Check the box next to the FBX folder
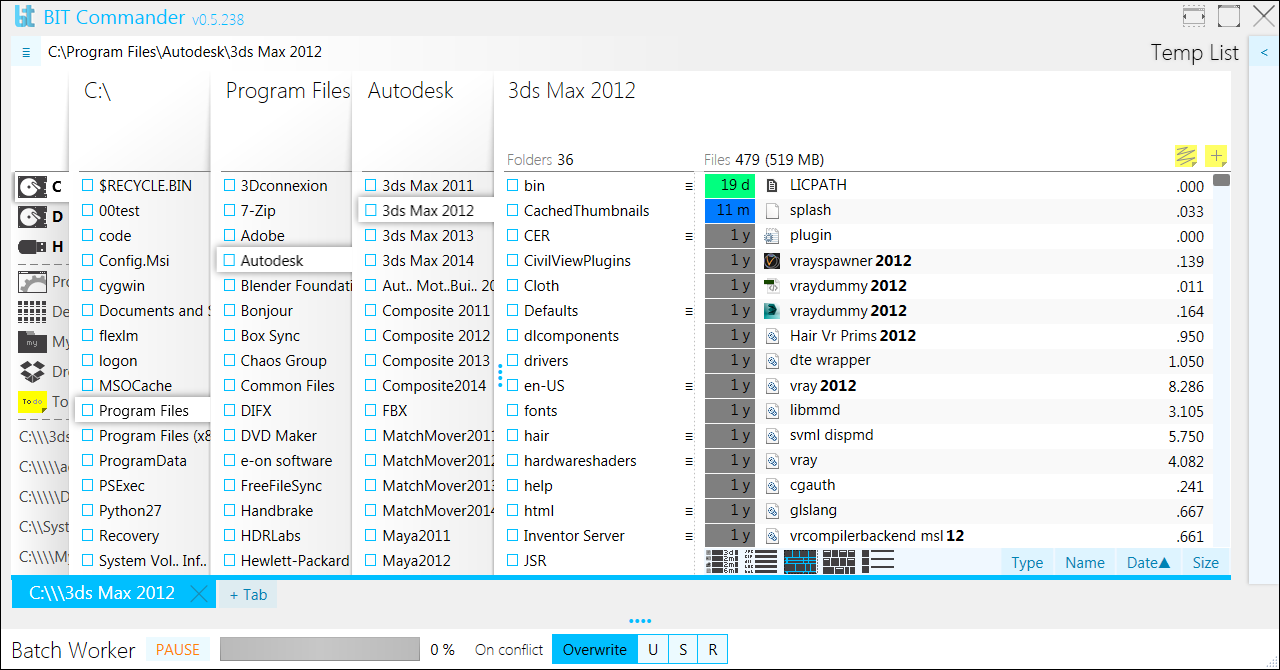This screenshot has width=1280, height=670. tap(371, 411)
